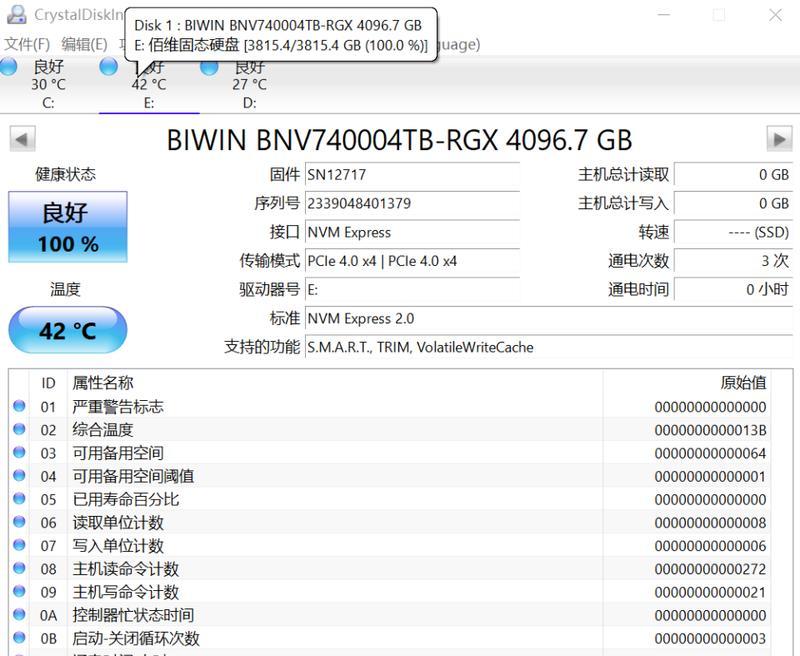Click raw value 00000000000003

click(x=710, y=638)
